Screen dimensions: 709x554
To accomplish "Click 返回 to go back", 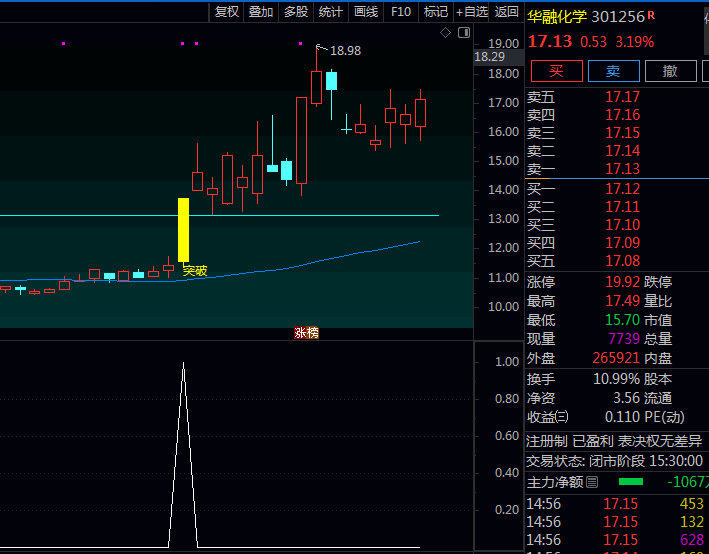I will point(506,12).
